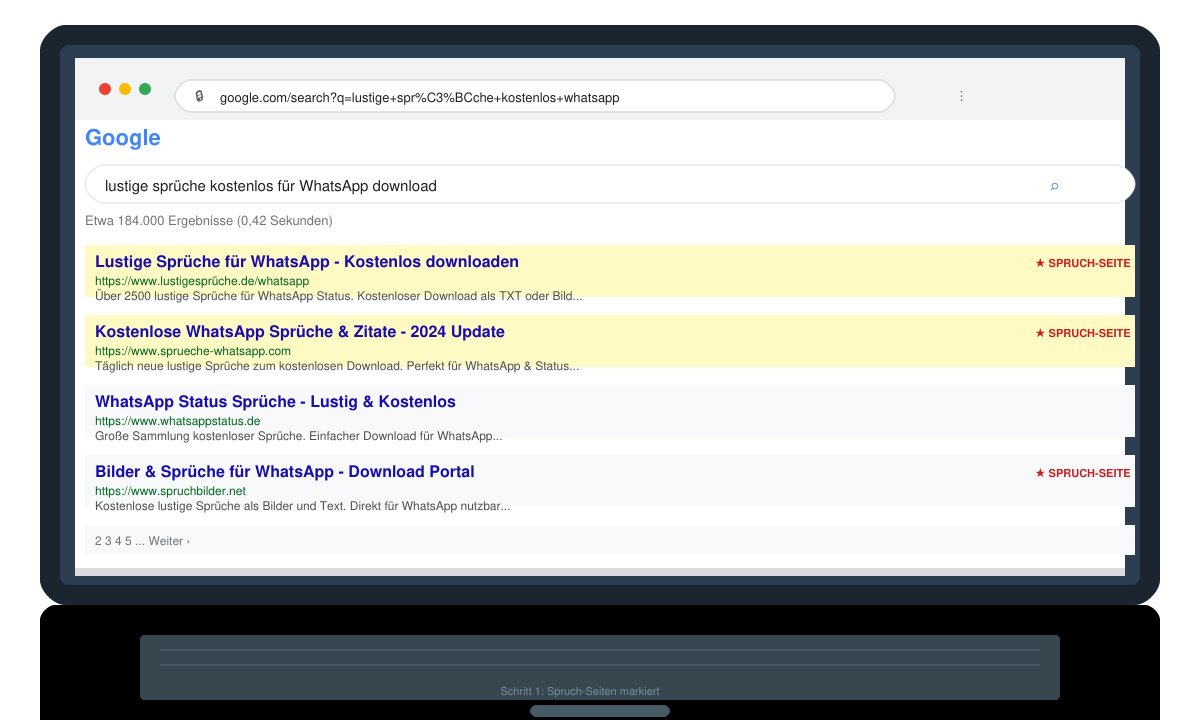Click into the Google search query field
The image size is (1200, 720).
tap(610, 185)
